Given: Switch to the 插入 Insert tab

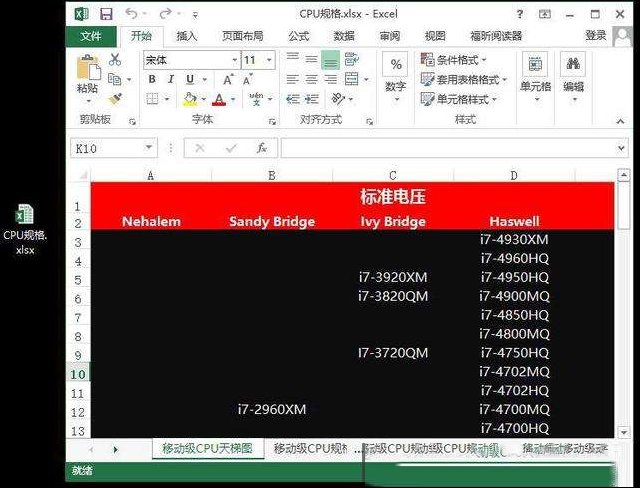Looking at the screenshot, I should pos(187,36).
